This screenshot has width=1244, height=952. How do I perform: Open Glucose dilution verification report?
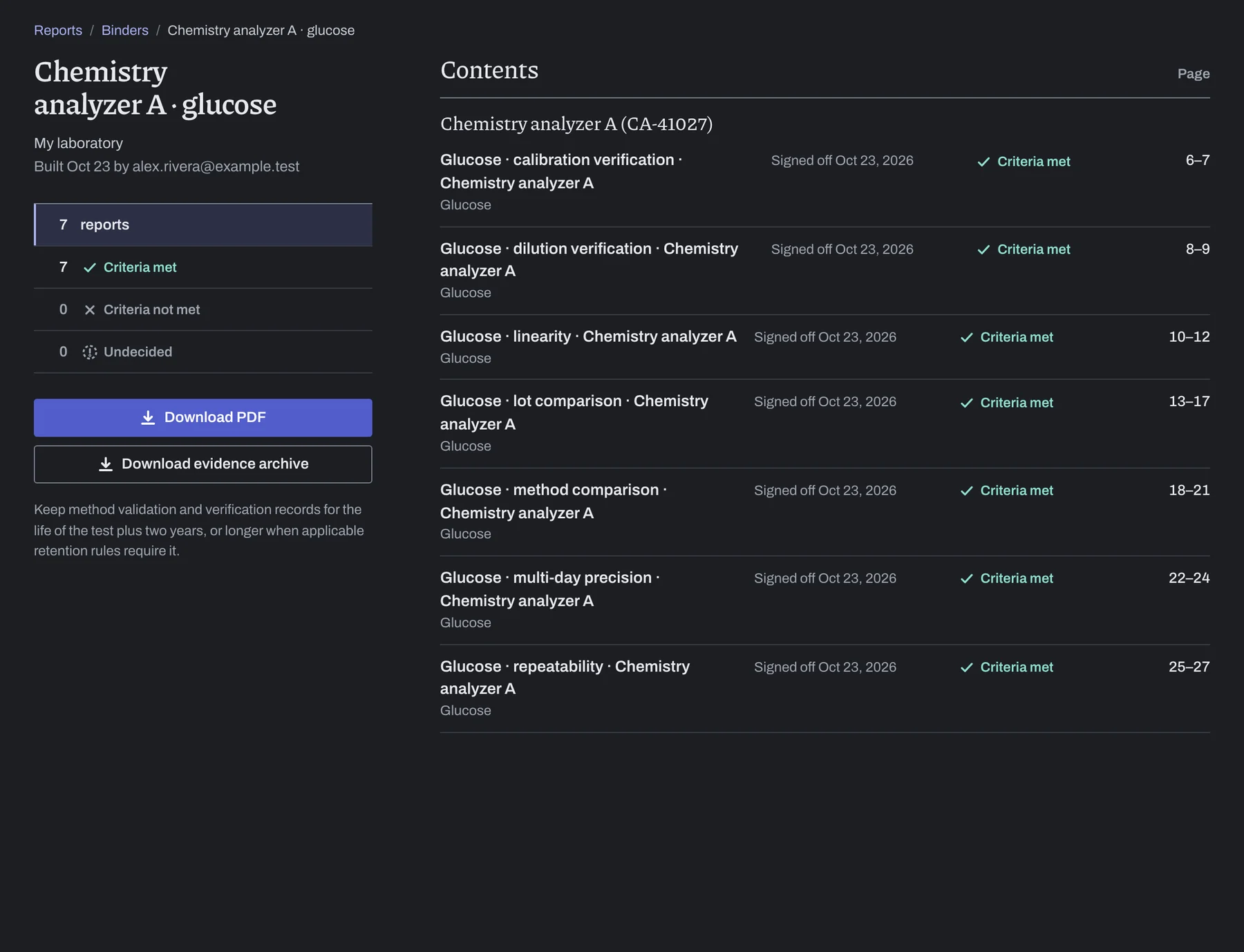589,260
